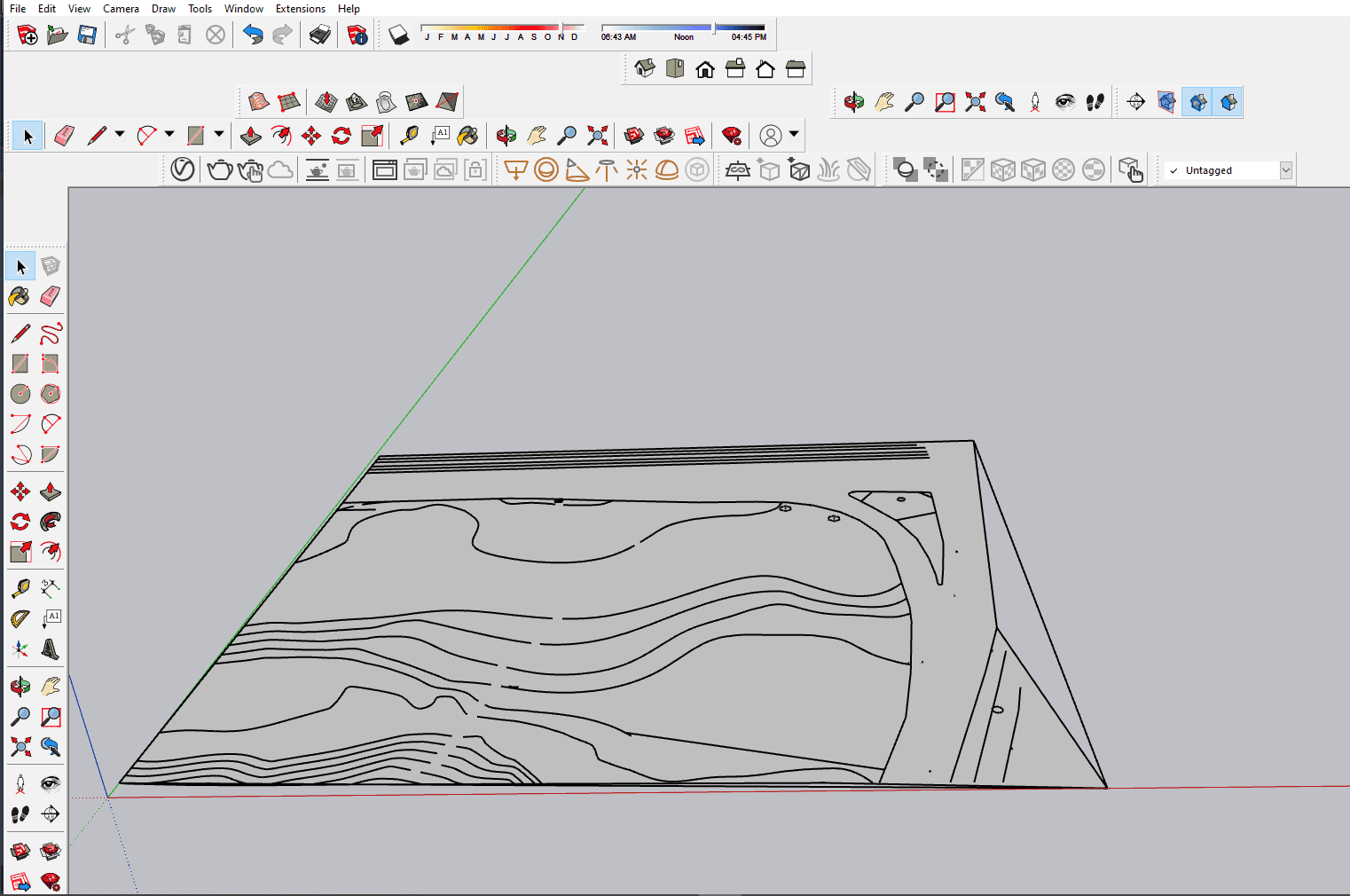The height and width of the screenshot is (896, 1350).
Task: Toggle shadows on or off
Action: coord(399,35)
